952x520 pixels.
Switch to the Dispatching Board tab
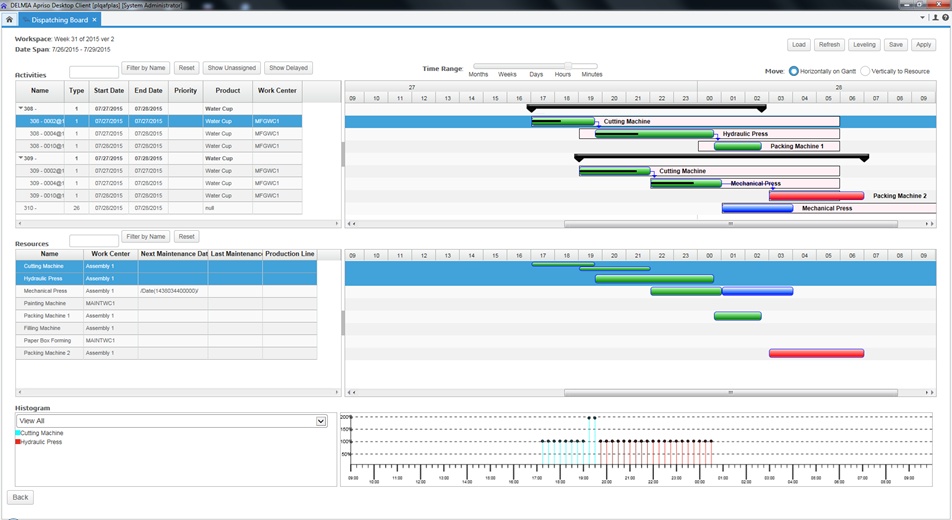60,20
